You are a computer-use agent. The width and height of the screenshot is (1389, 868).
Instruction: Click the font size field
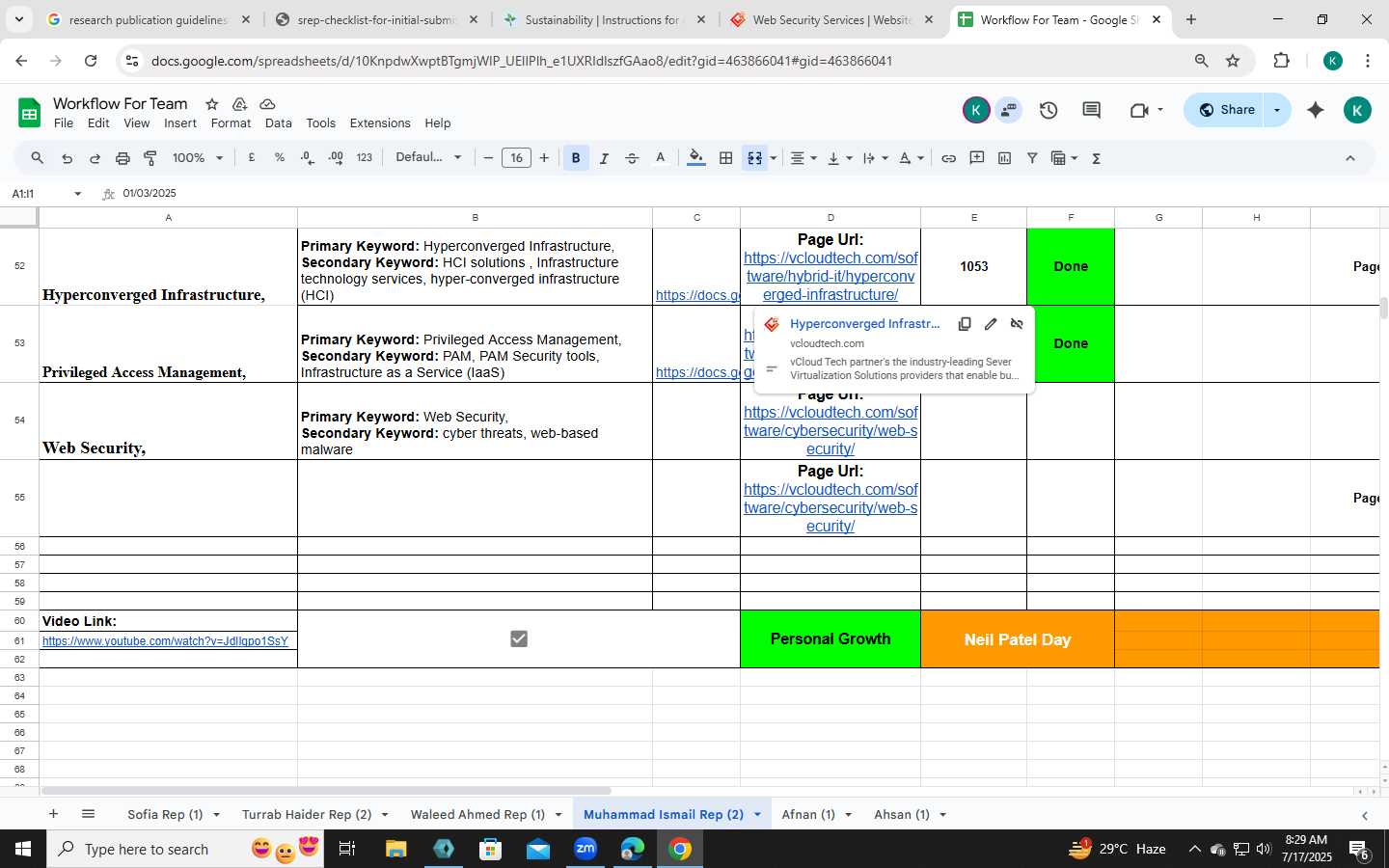point(516,158)
